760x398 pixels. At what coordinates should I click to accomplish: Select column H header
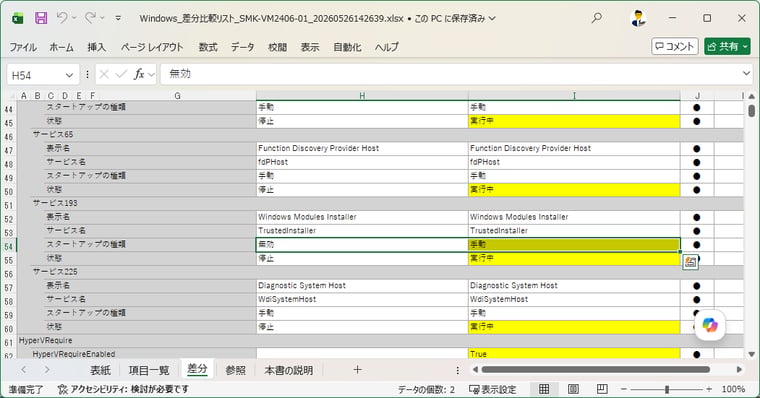[x=362, y=96]
